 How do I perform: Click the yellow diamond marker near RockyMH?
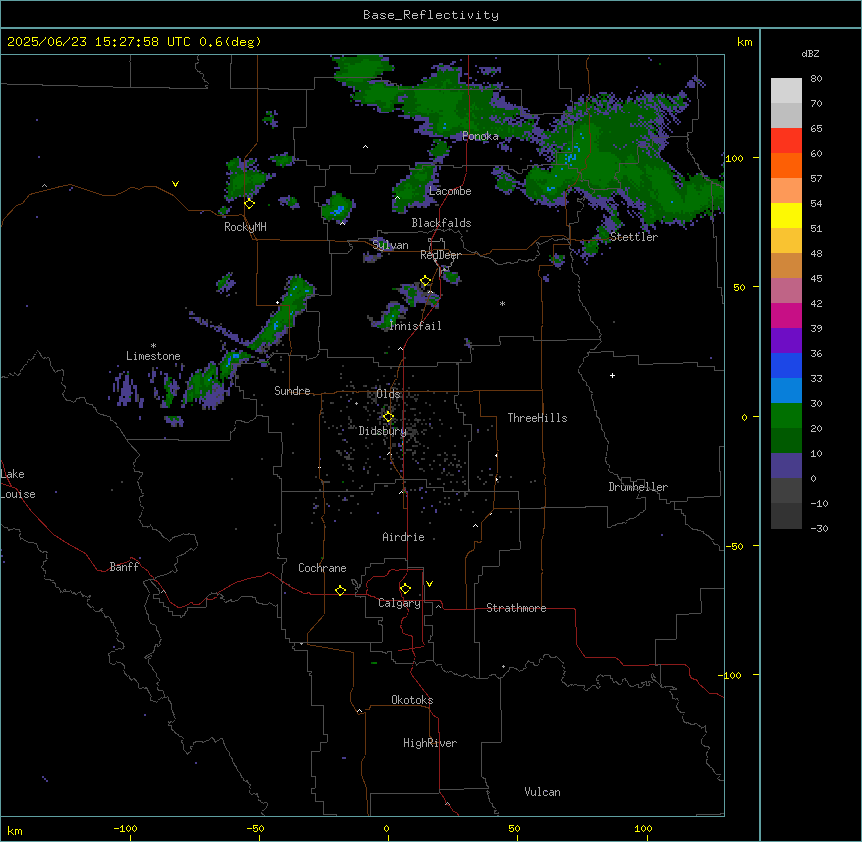[249, 204]
